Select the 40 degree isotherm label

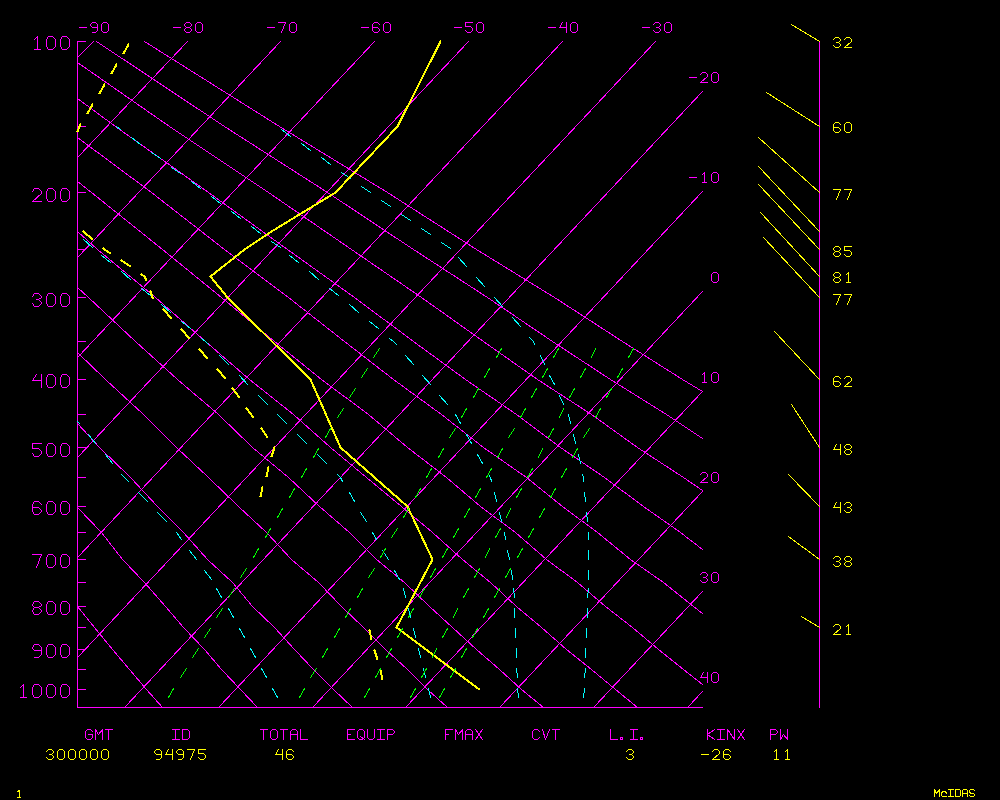click(709, 678)
